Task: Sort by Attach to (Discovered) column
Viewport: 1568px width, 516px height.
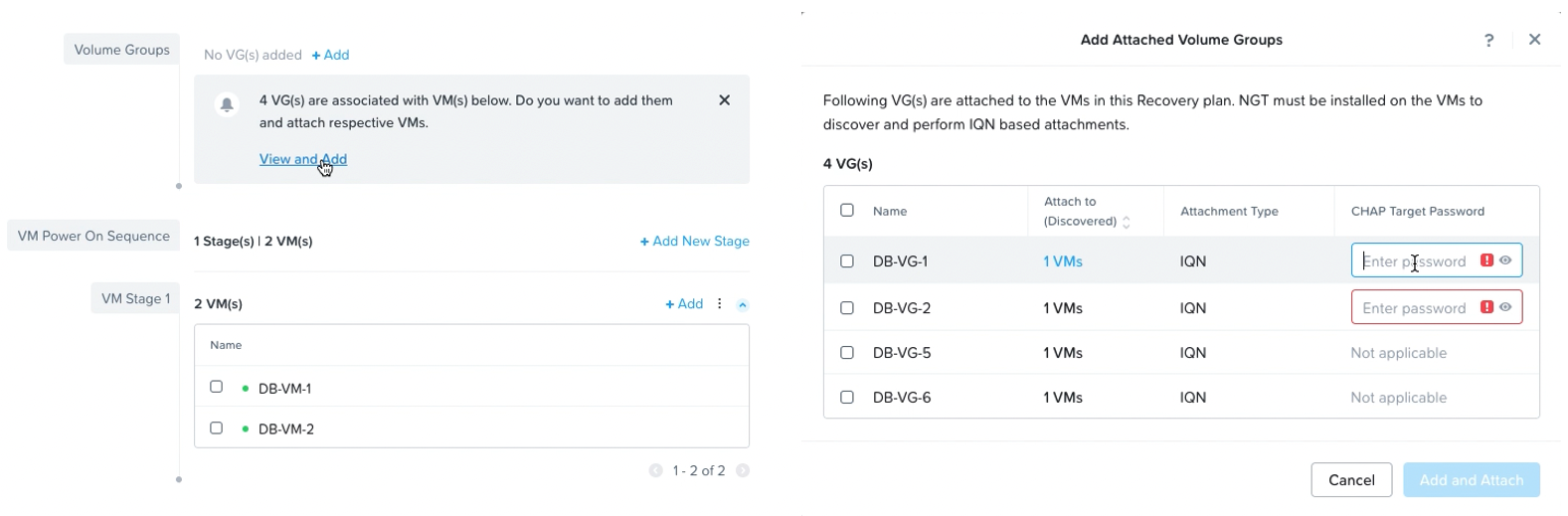Action: click(x=1127, y=223)
